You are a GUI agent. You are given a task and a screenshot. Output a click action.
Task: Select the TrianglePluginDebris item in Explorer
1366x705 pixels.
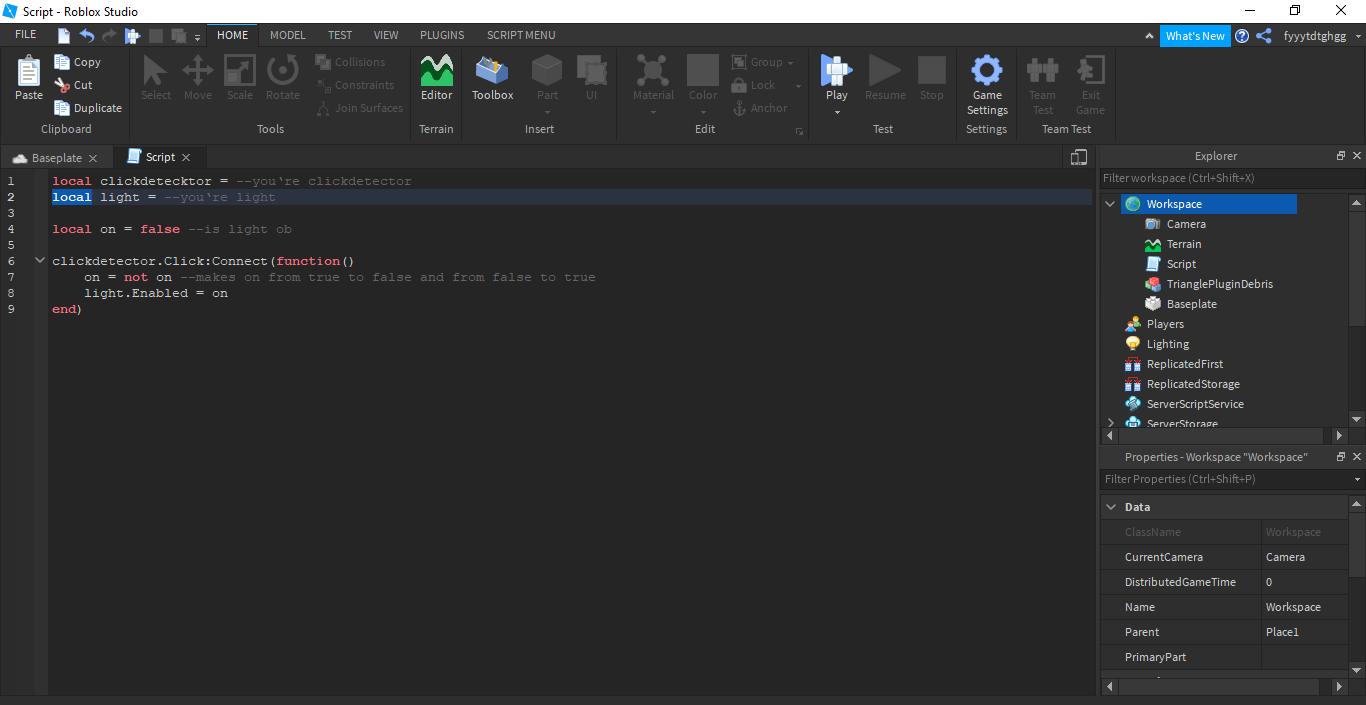tap(1219, 284)
